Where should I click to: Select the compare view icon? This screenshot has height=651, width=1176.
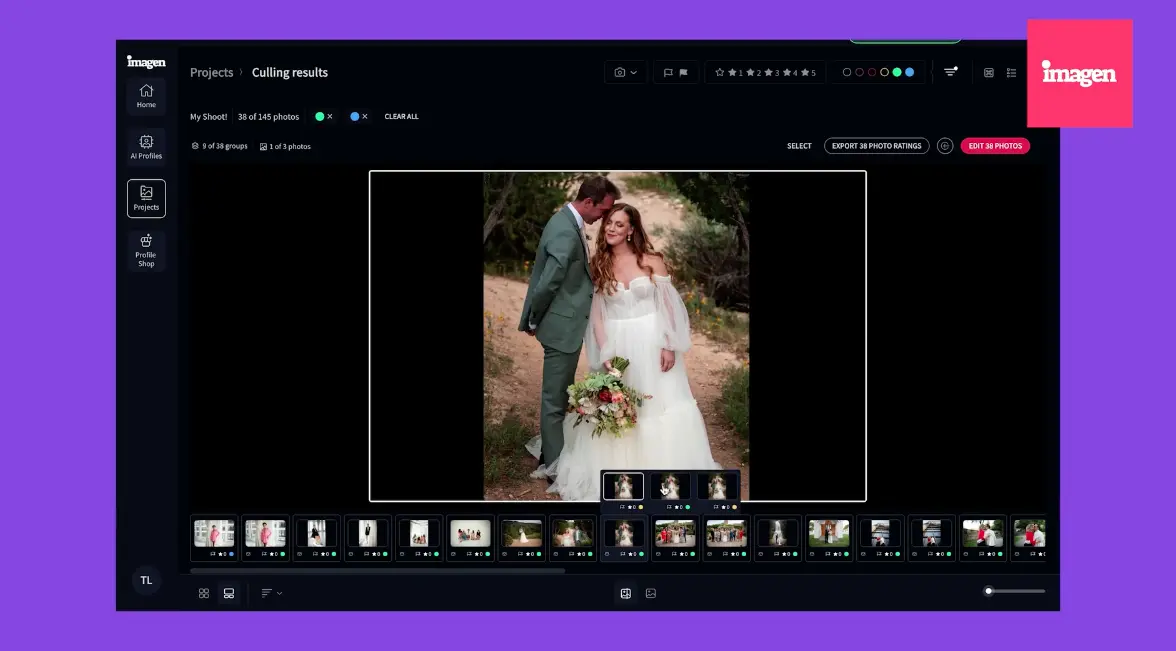point(626,593)
